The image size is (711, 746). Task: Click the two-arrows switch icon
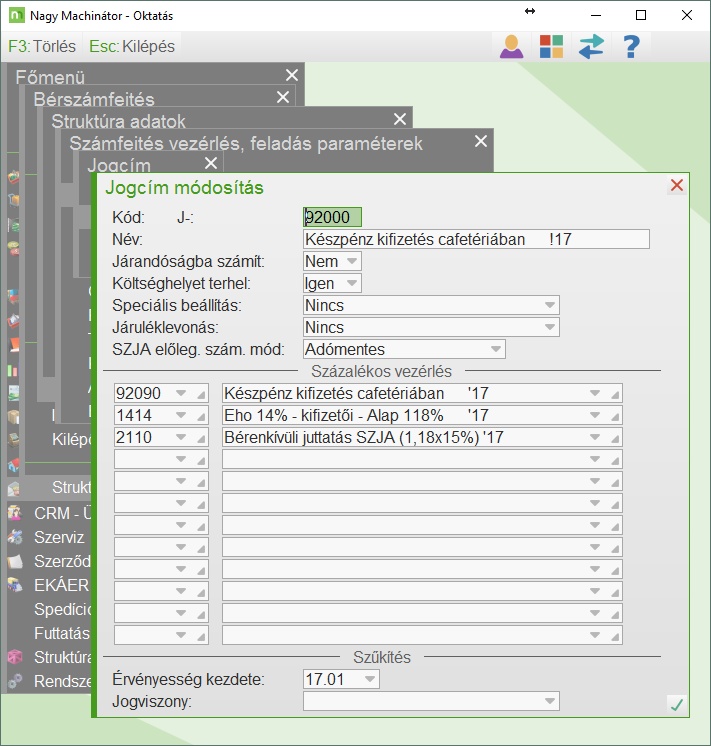click(591, 47)
